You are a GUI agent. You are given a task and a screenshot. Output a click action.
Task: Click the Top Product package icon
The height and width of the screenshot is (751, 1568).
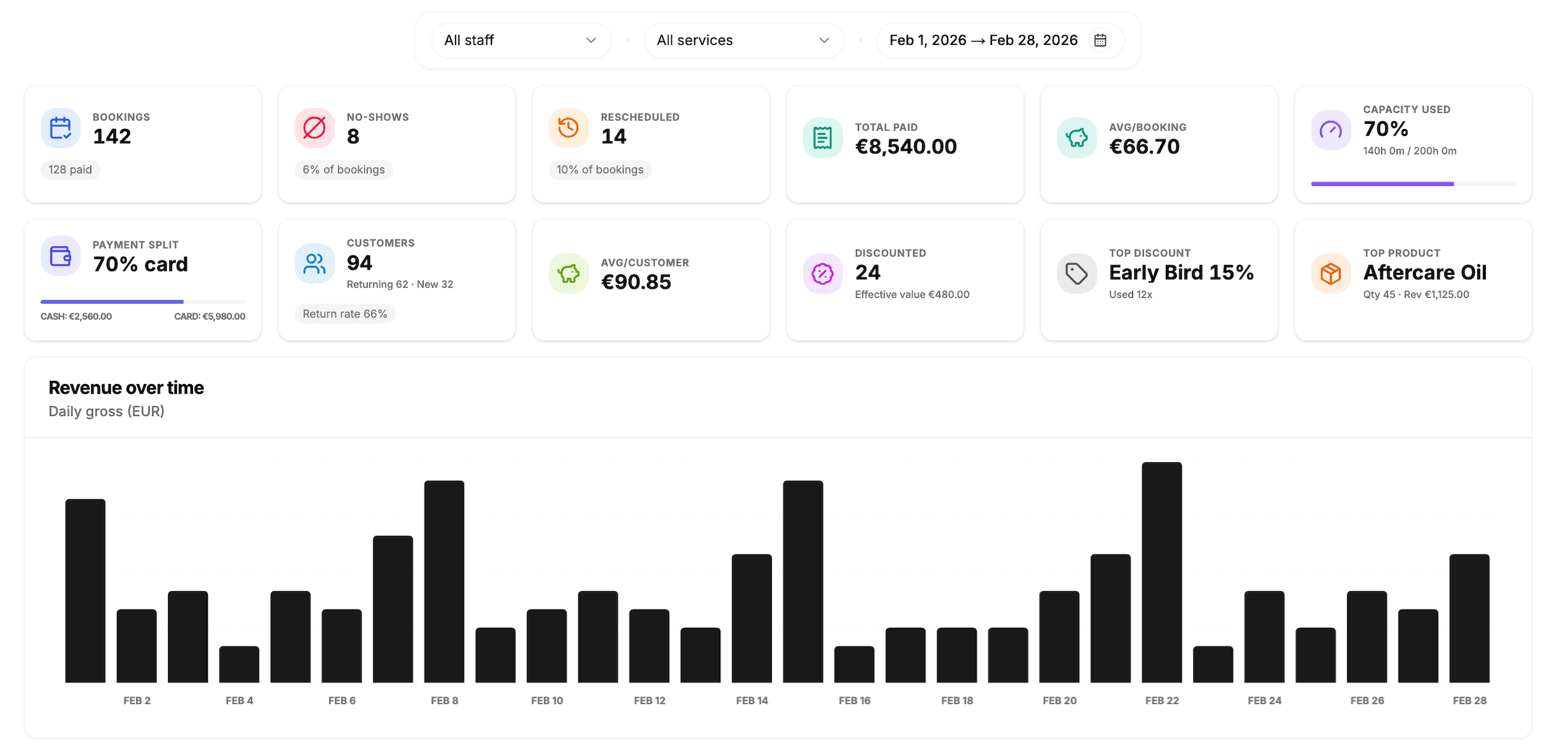click(1331, 273)
